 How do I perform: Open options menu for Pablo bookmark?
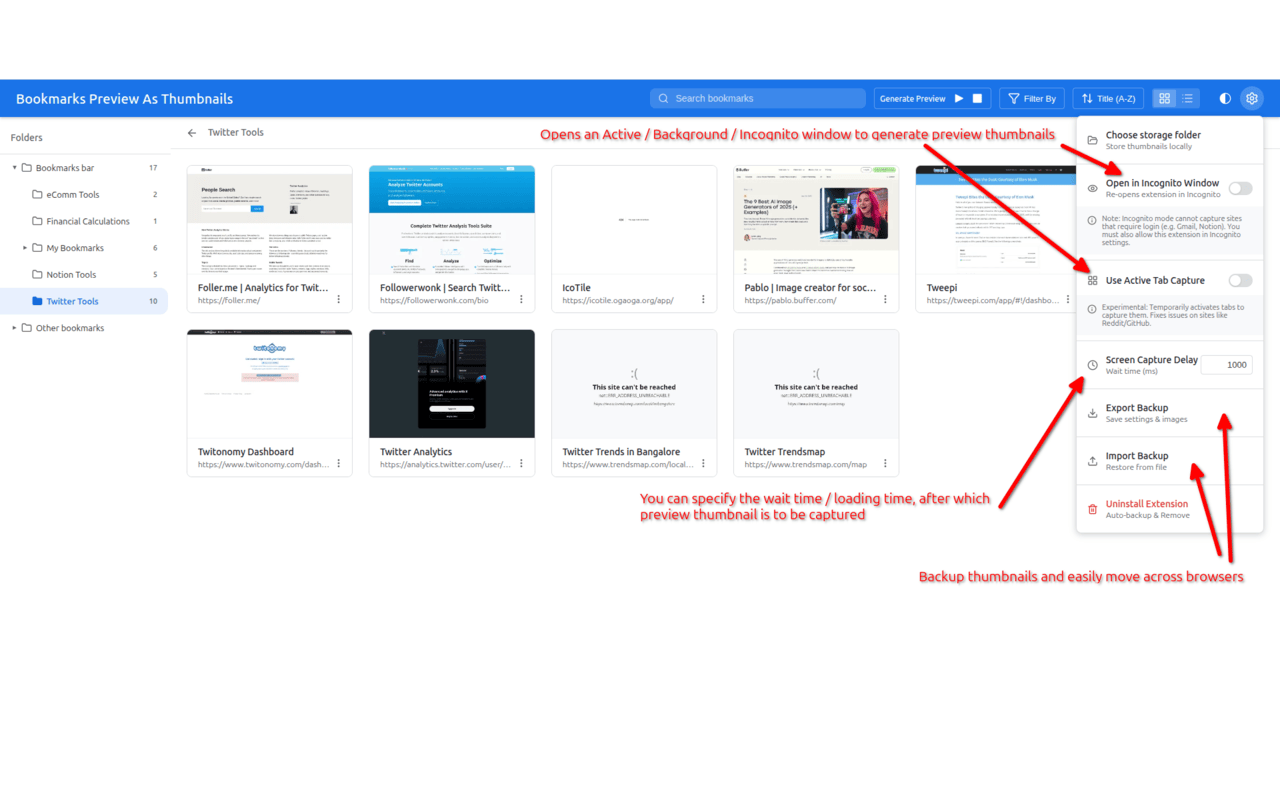[885, 299]
